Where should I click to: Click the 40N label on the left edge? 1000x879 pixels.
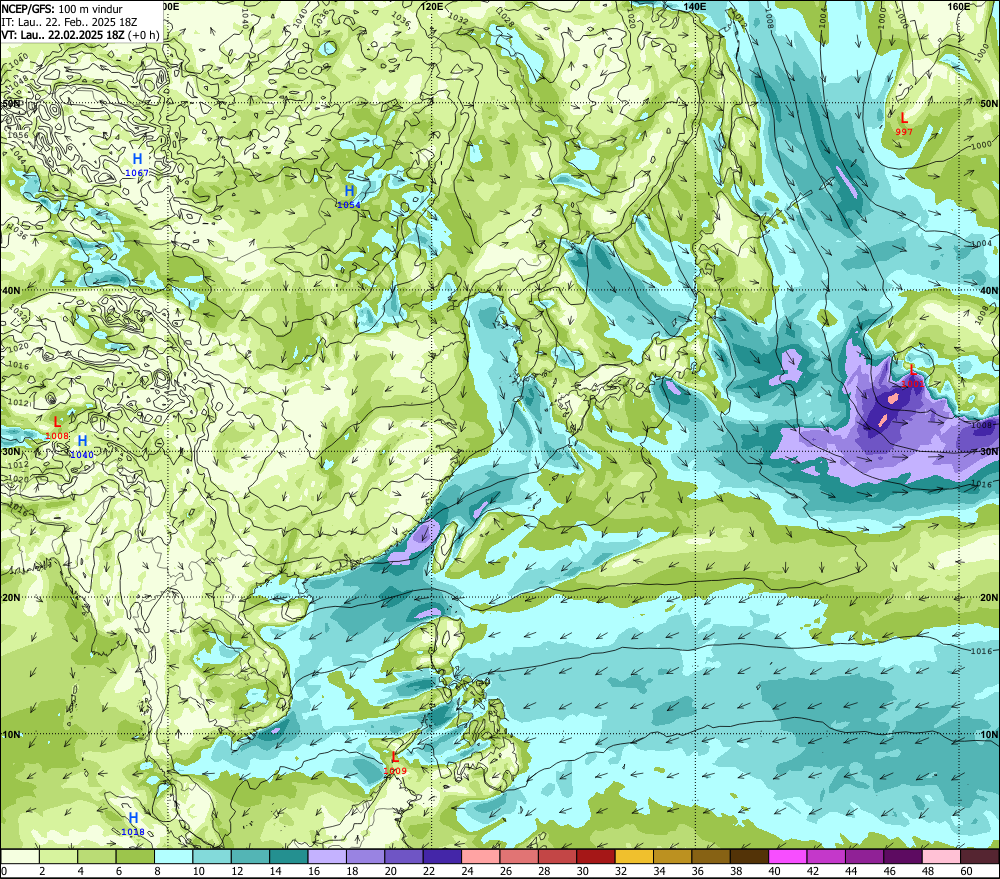point(11,290)
